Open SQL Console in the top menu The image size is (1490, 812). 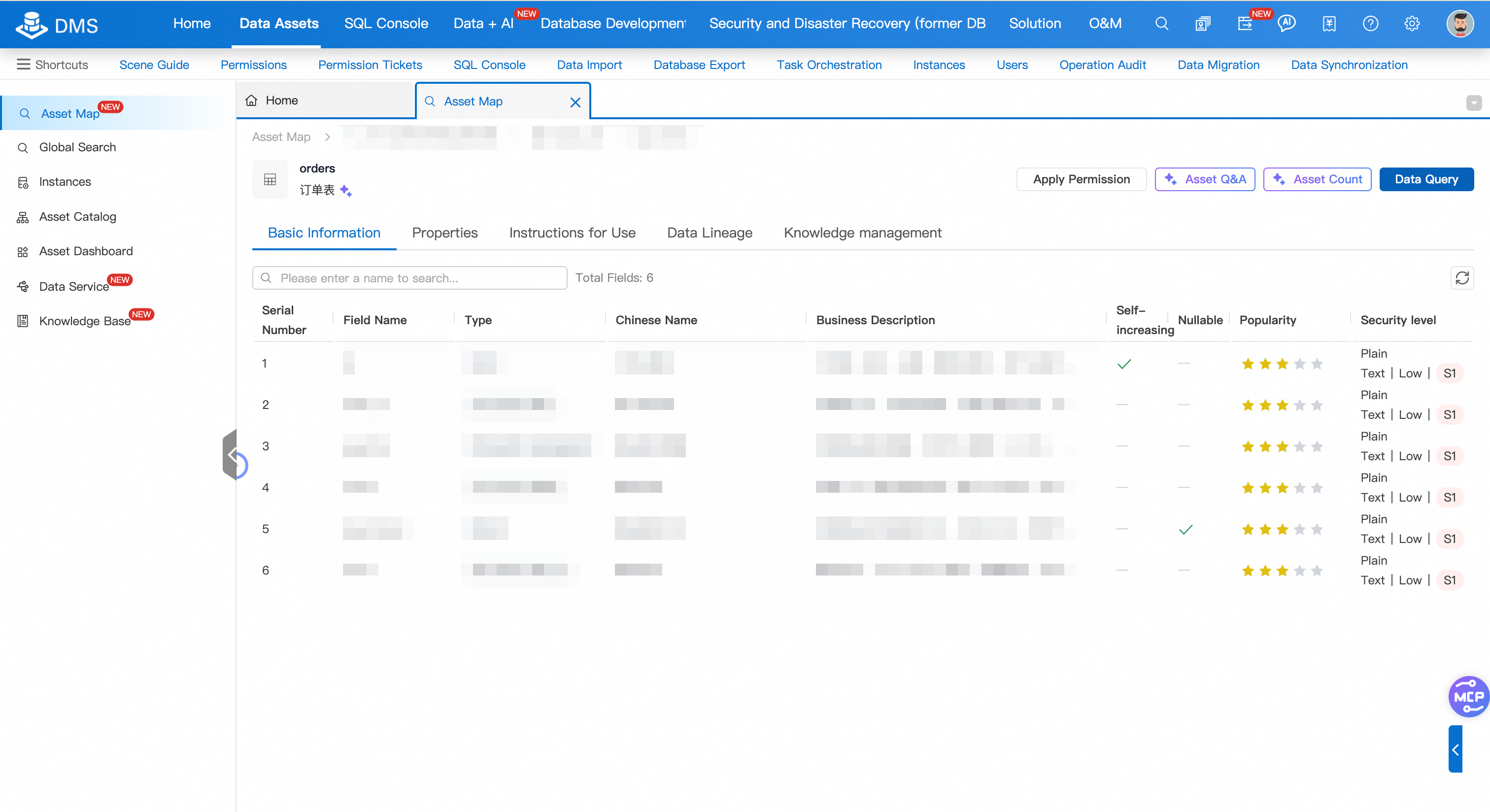tap(386, 24)
